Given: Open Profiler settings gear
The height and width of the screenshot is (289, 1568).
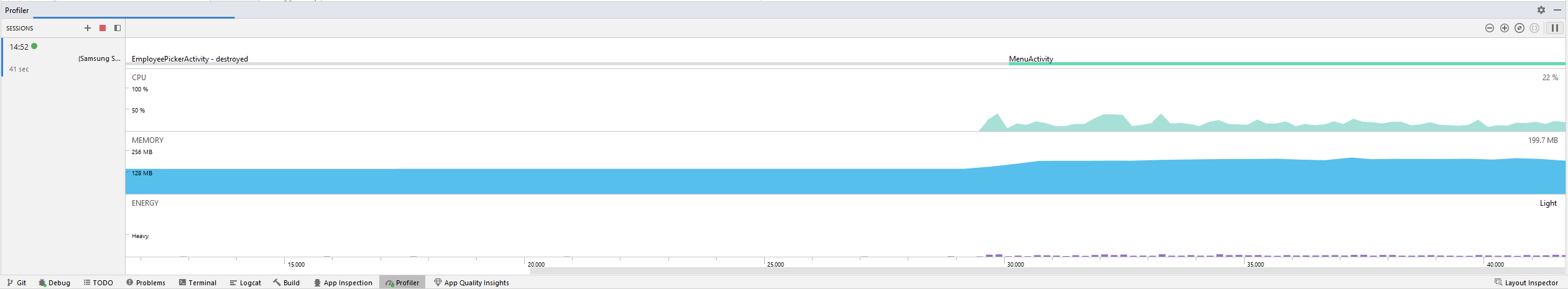Looking at the screenshot, I should click(1541, 10).
